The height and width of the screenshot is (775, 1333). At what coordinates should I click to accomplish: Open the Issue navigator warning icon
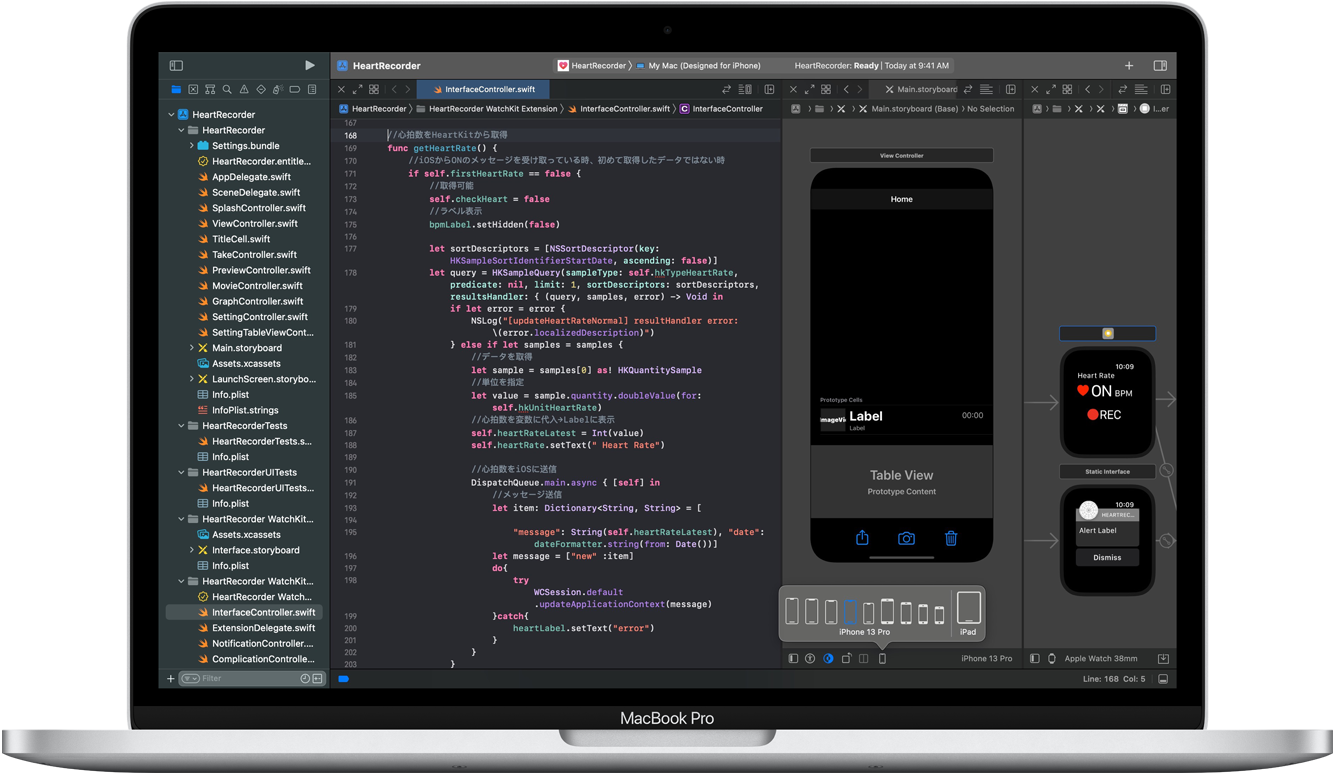pyautogui.click(x=244, y=90)
